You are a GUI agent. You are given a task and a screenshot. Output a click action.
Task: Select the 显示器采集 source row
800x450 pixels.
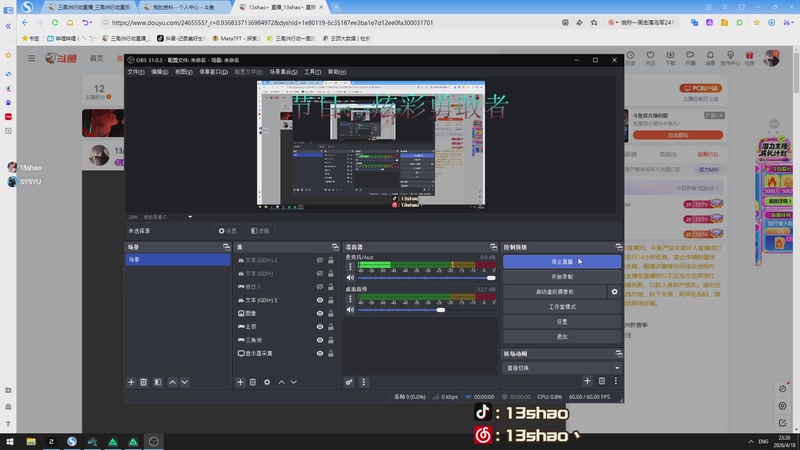click(286, 353)
